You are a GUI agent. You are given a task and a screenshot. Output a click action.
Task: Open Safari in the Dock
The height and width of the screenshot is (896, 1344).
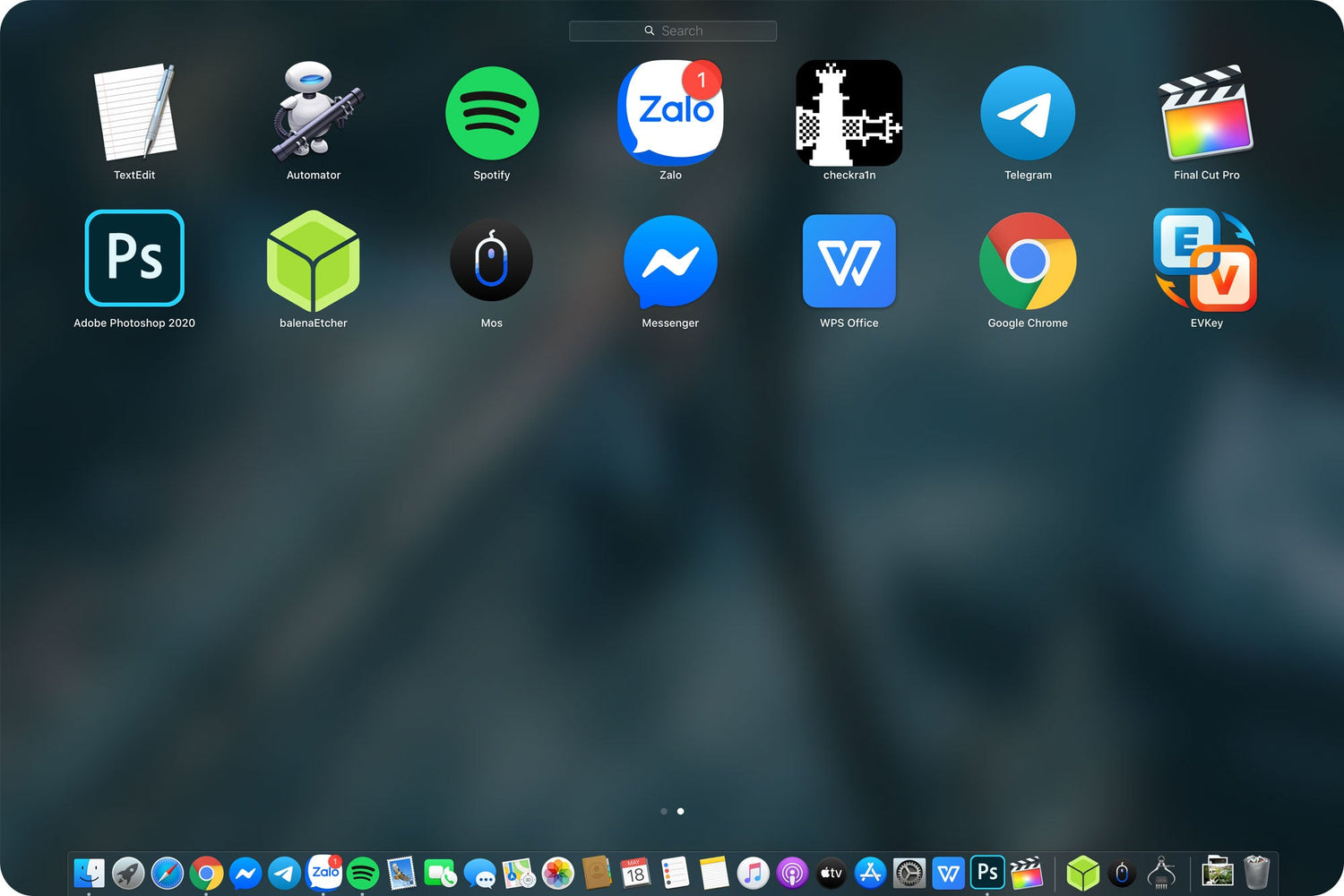point(168,873)
